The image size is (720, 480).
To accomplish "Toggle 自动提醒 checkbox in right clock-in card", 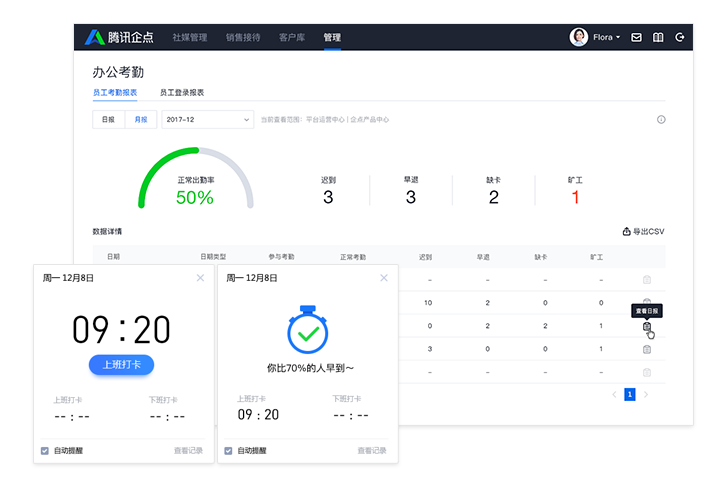I will pos(229,451).
